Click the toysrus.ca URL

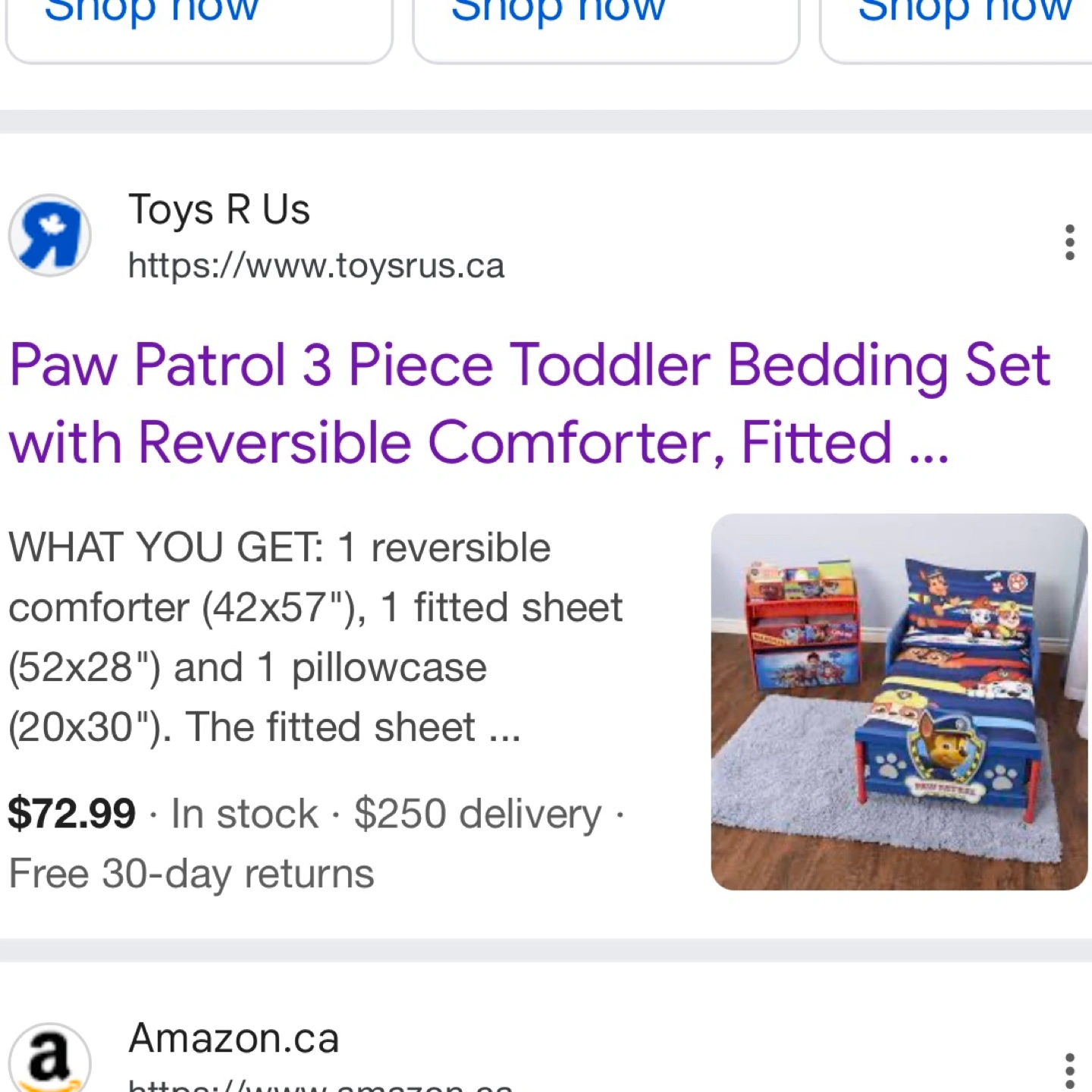(315, 266)
